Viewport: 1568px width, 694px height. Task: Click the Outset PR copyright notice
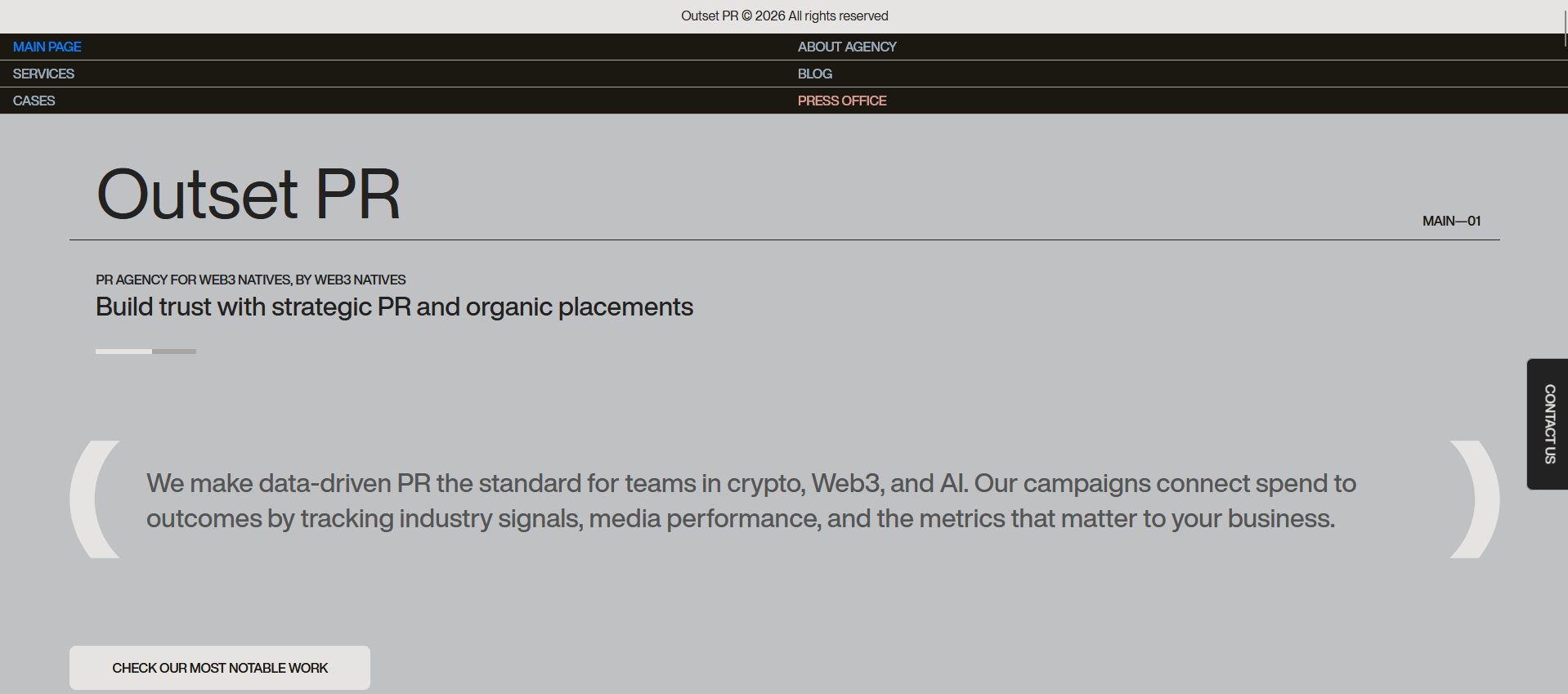[x=784, y=15]
